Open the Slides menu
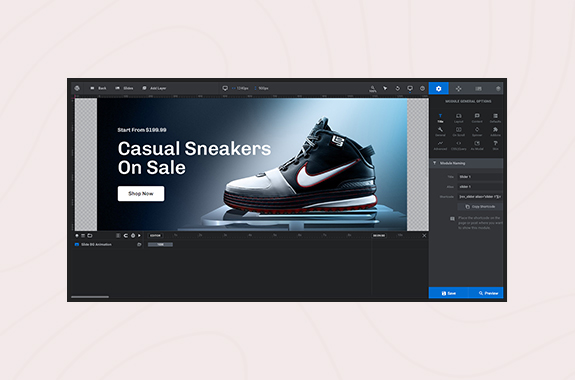 coord(124,88)
